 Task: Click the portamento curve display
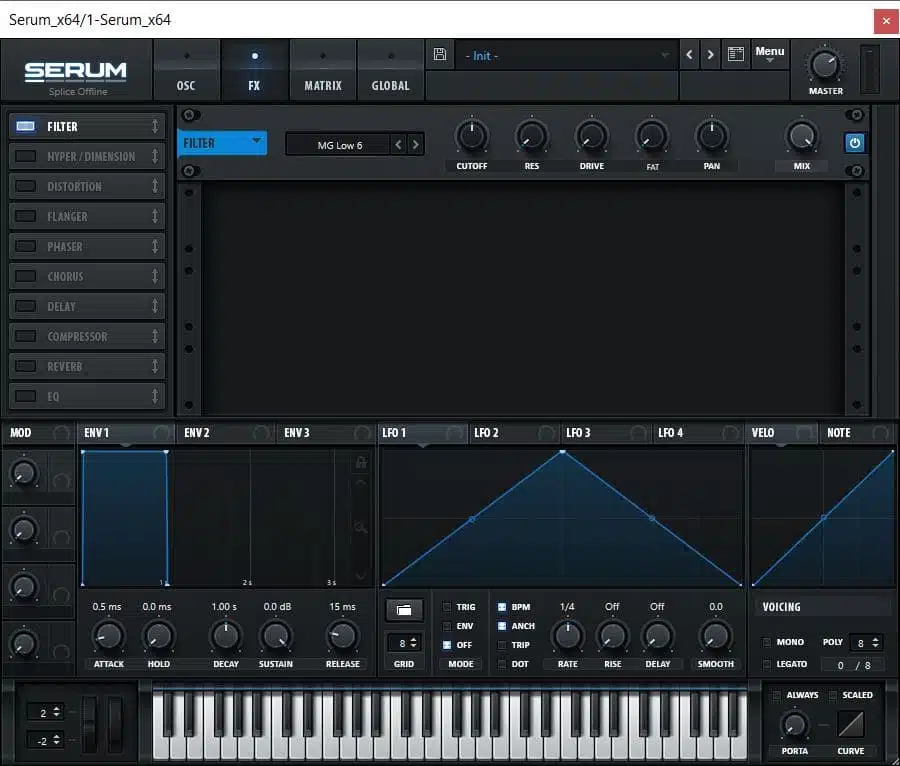[x=851, y=724]
